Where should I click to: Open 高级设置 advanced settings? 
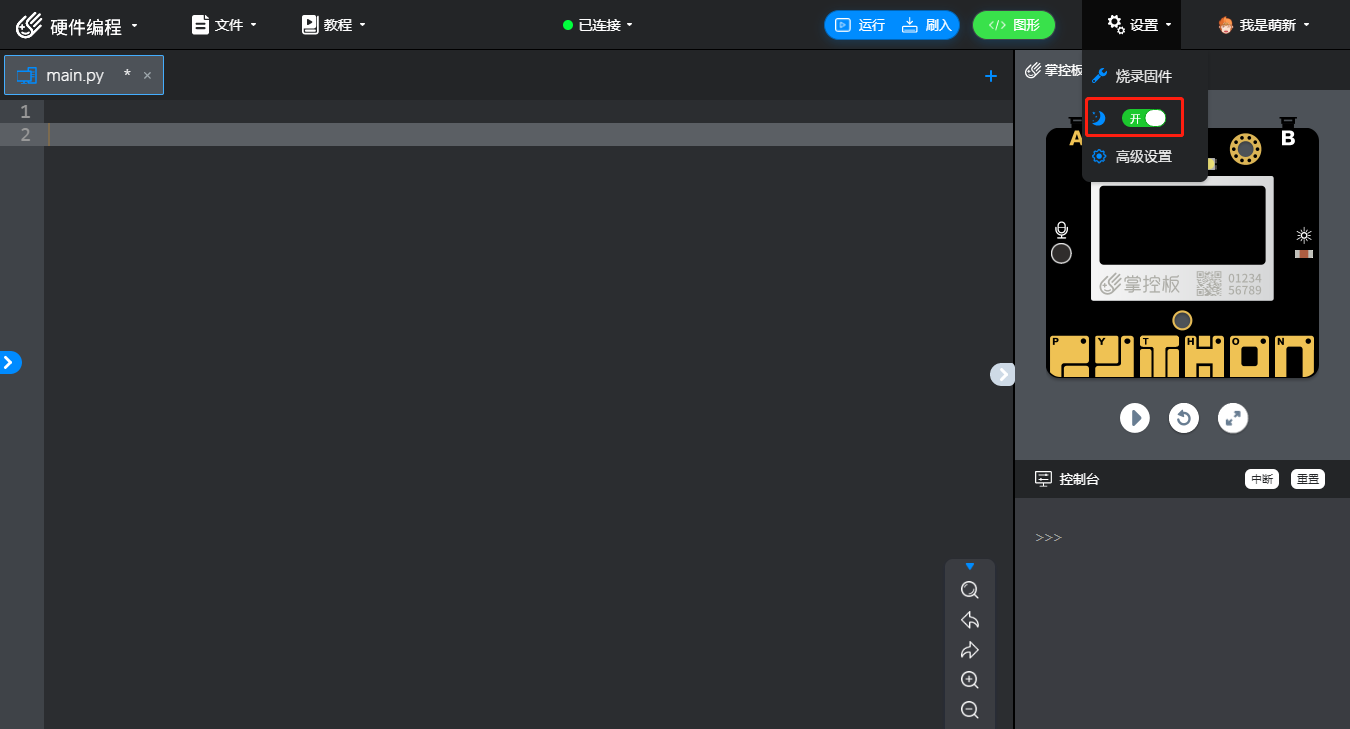click(1132, 156)
